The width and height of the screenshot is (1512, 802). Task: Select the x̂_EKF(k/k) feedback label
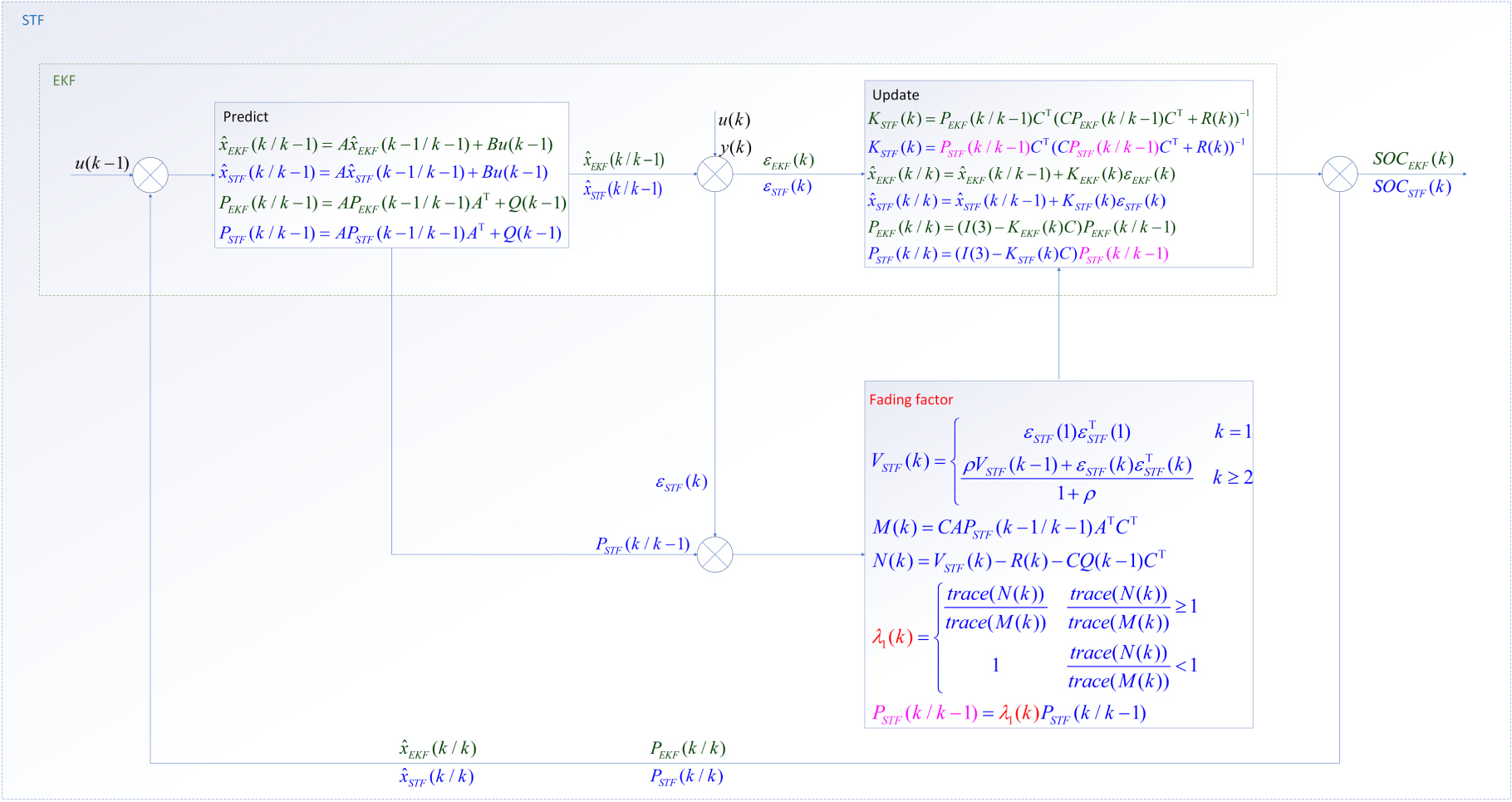(x=438, y=748)
